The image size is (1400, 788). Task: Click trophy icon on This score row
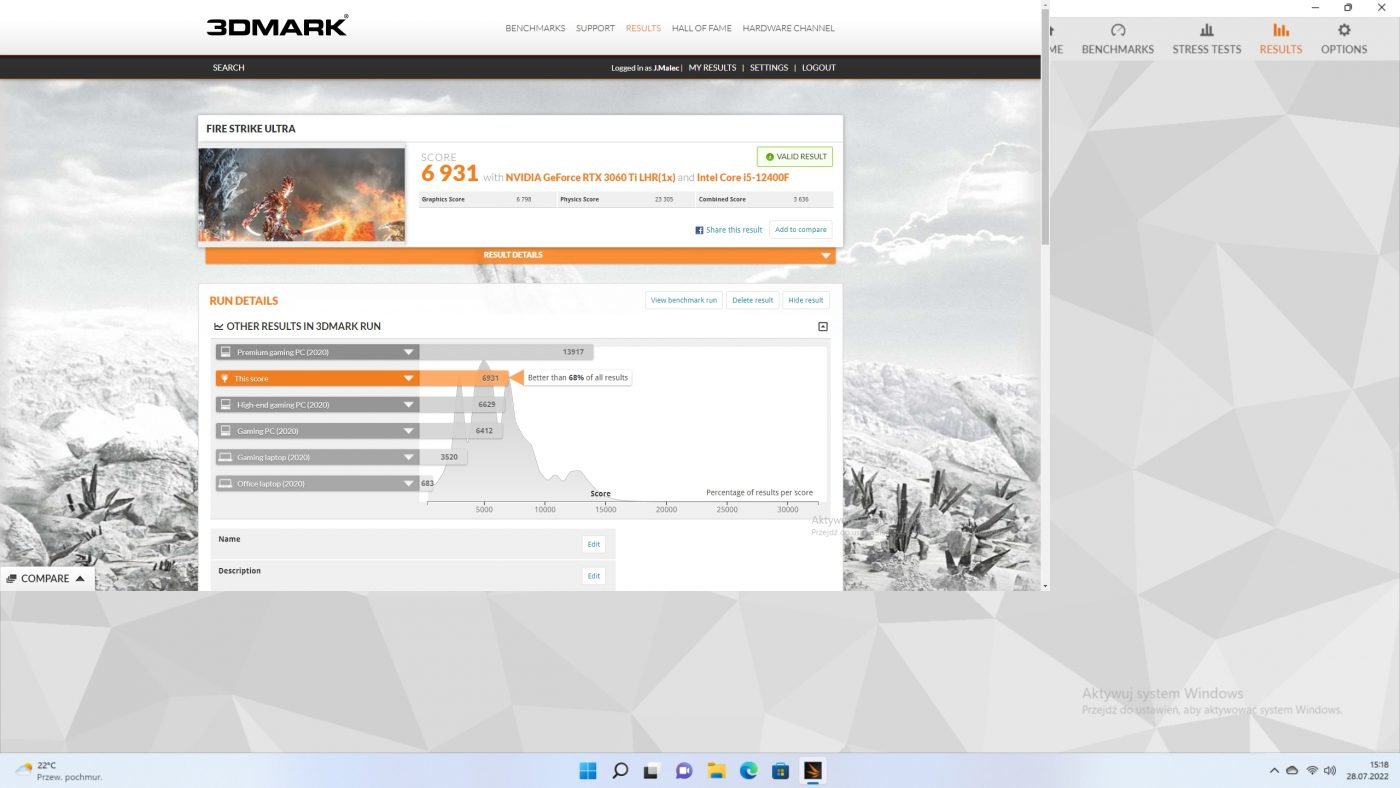coord(224,378)
